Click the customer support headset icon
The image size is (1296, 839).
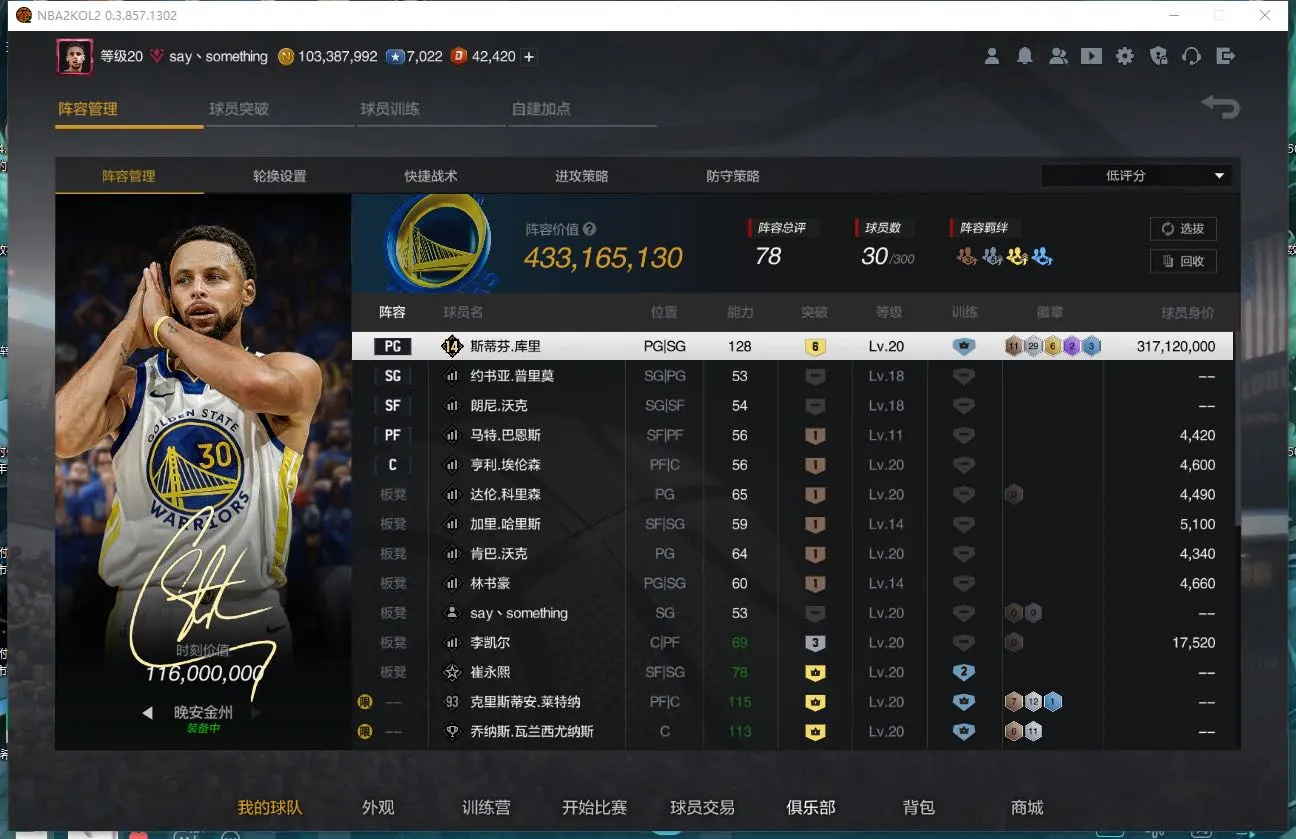tap(1191, 56)
